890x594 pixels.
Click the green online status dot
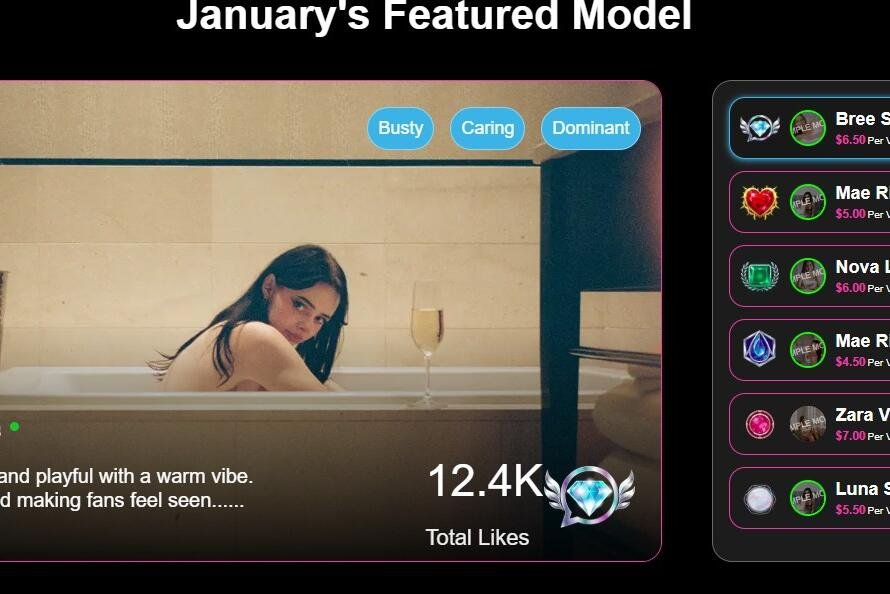coord(15,426)
